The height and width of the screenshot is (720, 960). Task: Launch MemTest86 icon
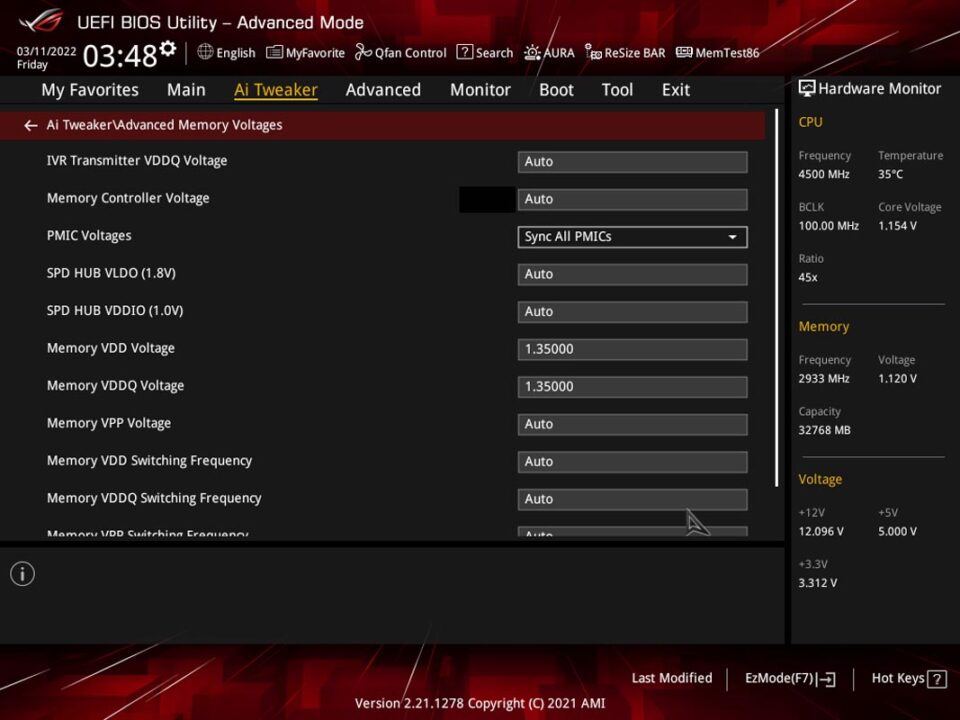click(x=684, y=53)
